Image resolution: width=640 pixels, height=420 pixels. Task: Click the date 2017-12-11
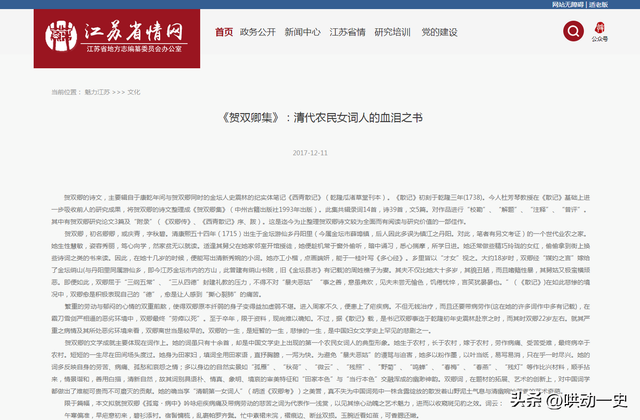(x=310, y=153)
